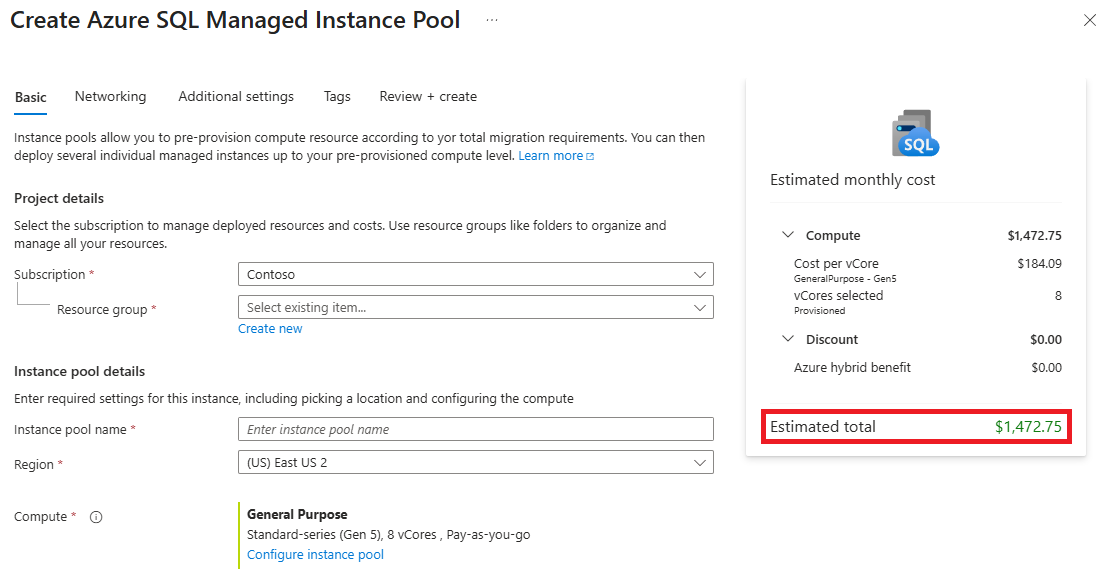
Task: Click Standard-series (Gen 5) compute description
Action: (x=388, y=535)
